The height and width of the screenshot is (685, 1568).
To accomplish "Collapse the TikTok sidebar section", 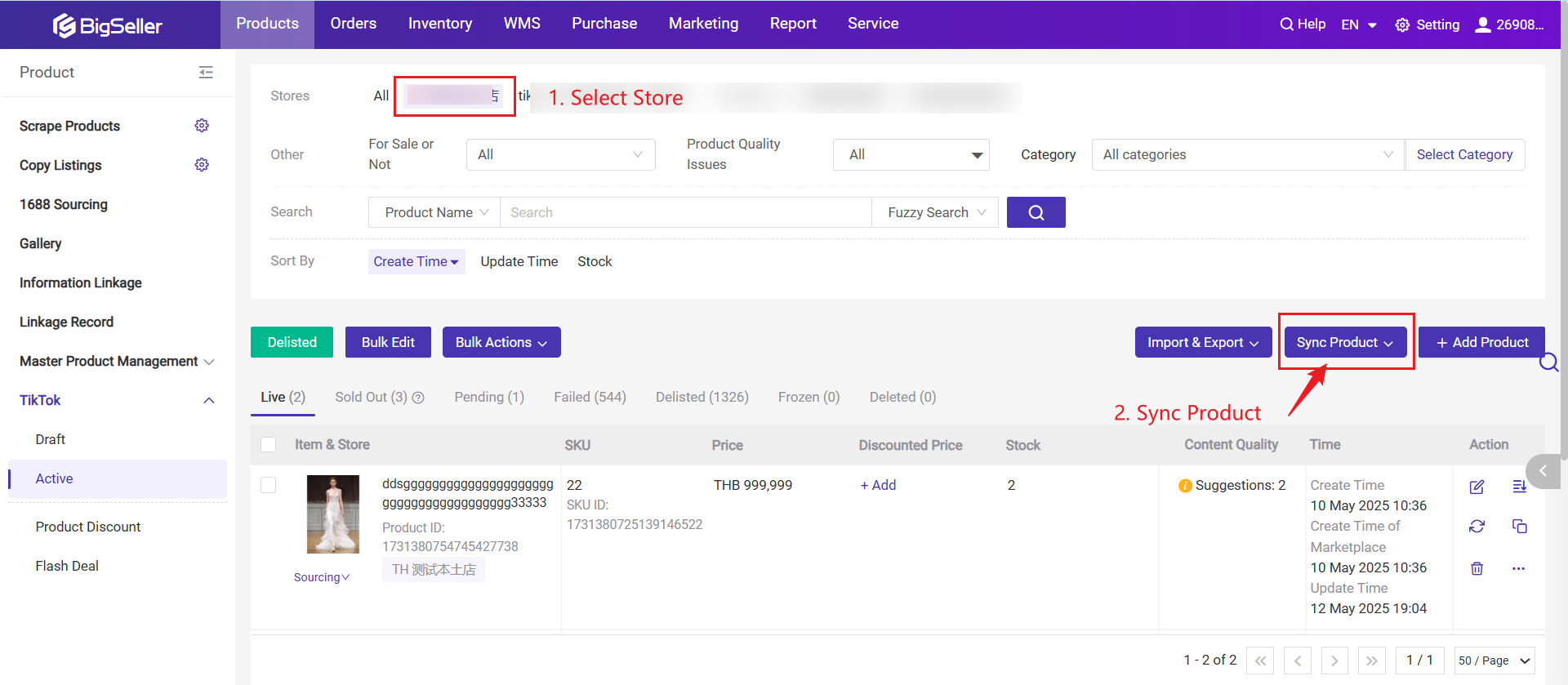I will [x=208, y=400].
